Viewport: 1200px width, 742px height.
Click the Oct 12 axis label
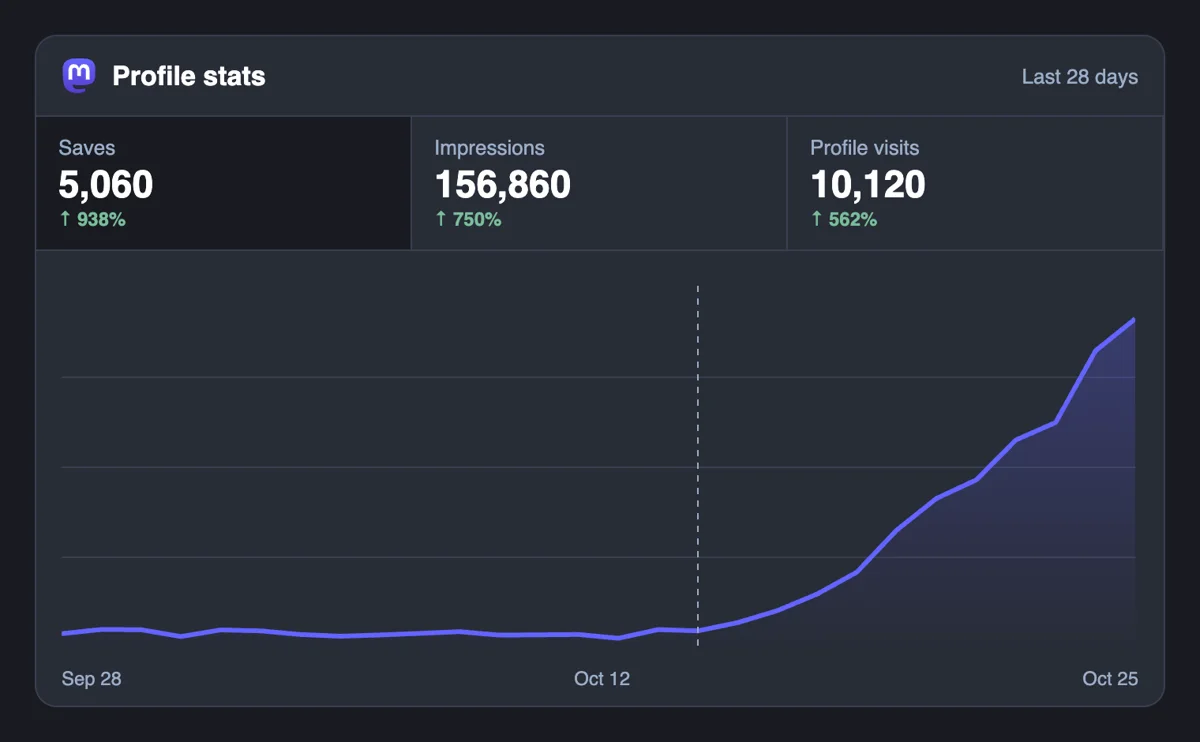coord(602,678)
